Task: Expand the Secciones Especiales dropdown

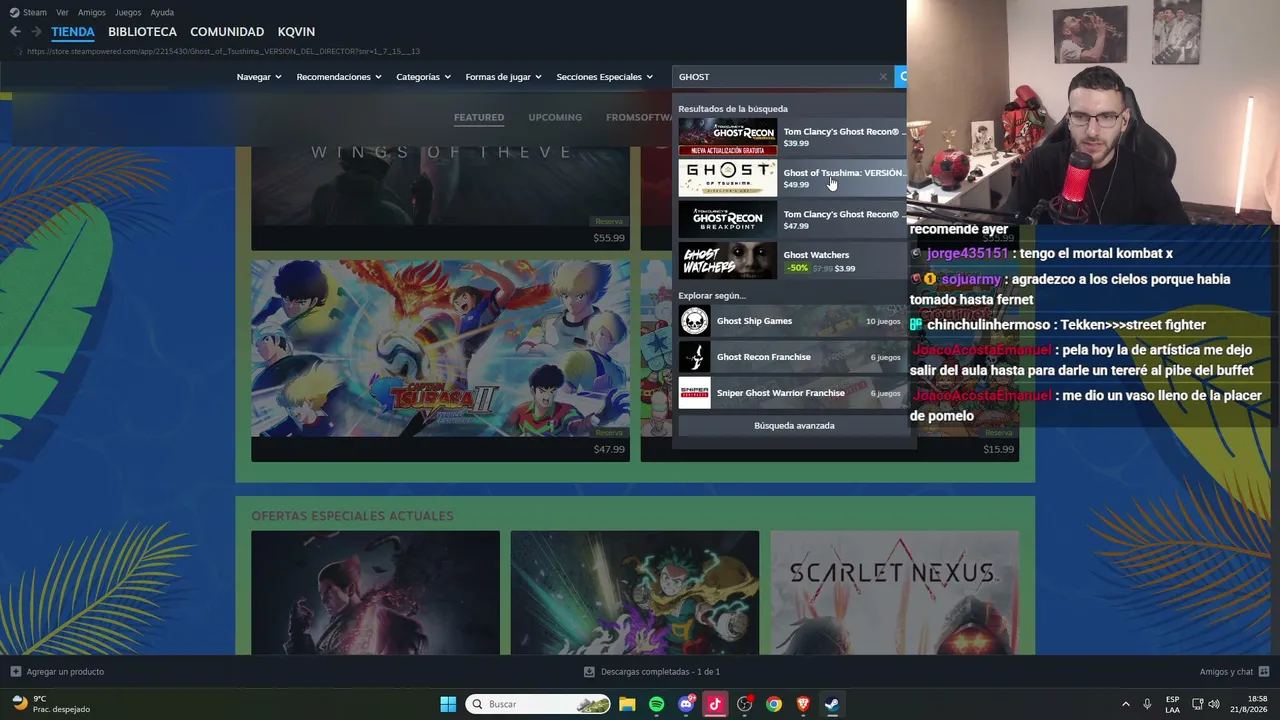Action: tap(605, 77)
